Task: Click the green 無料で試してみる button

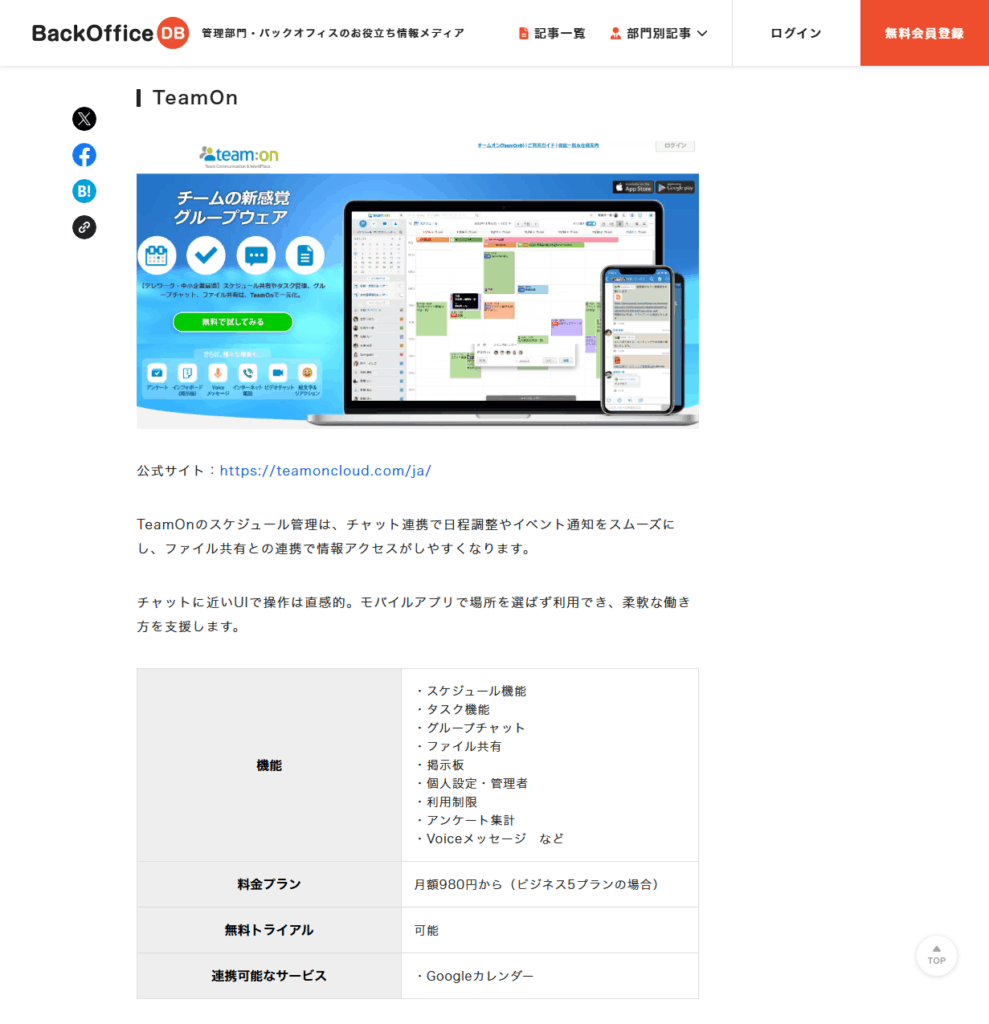Action: pos(233,322)
